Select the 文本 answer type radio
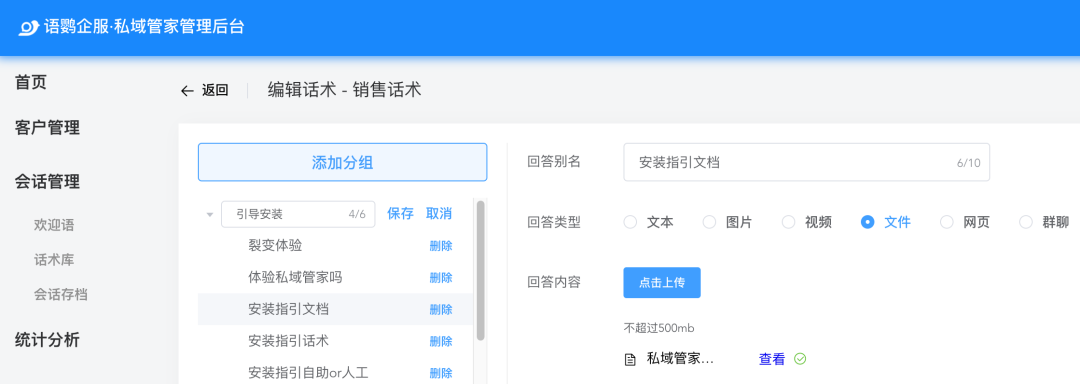The height and width of the screenshot is (384, 1080). (630, 222)
